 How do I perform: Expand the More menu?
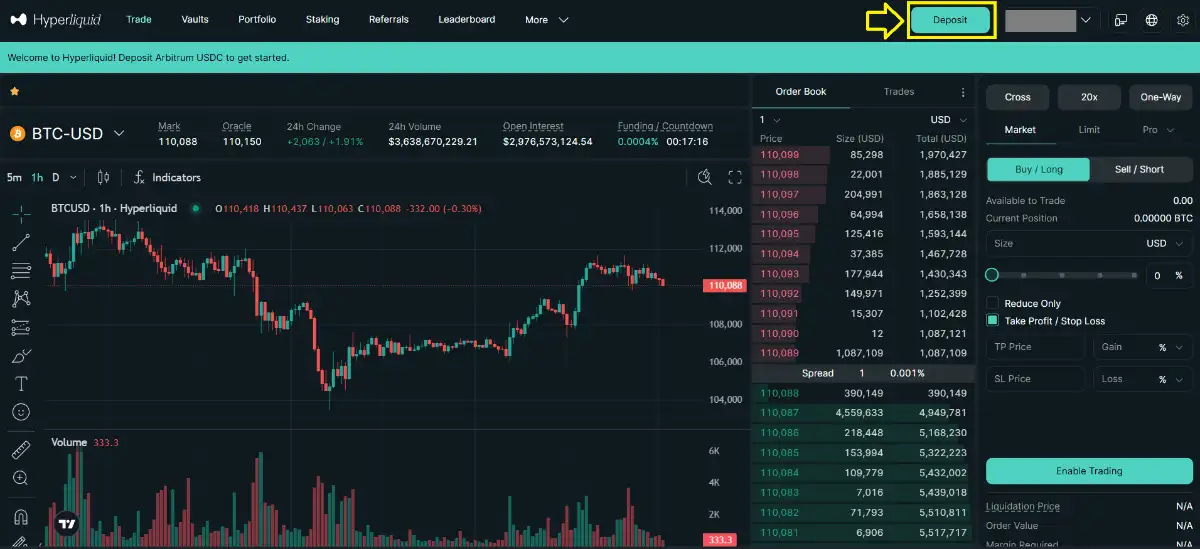(x=546, y=19)
